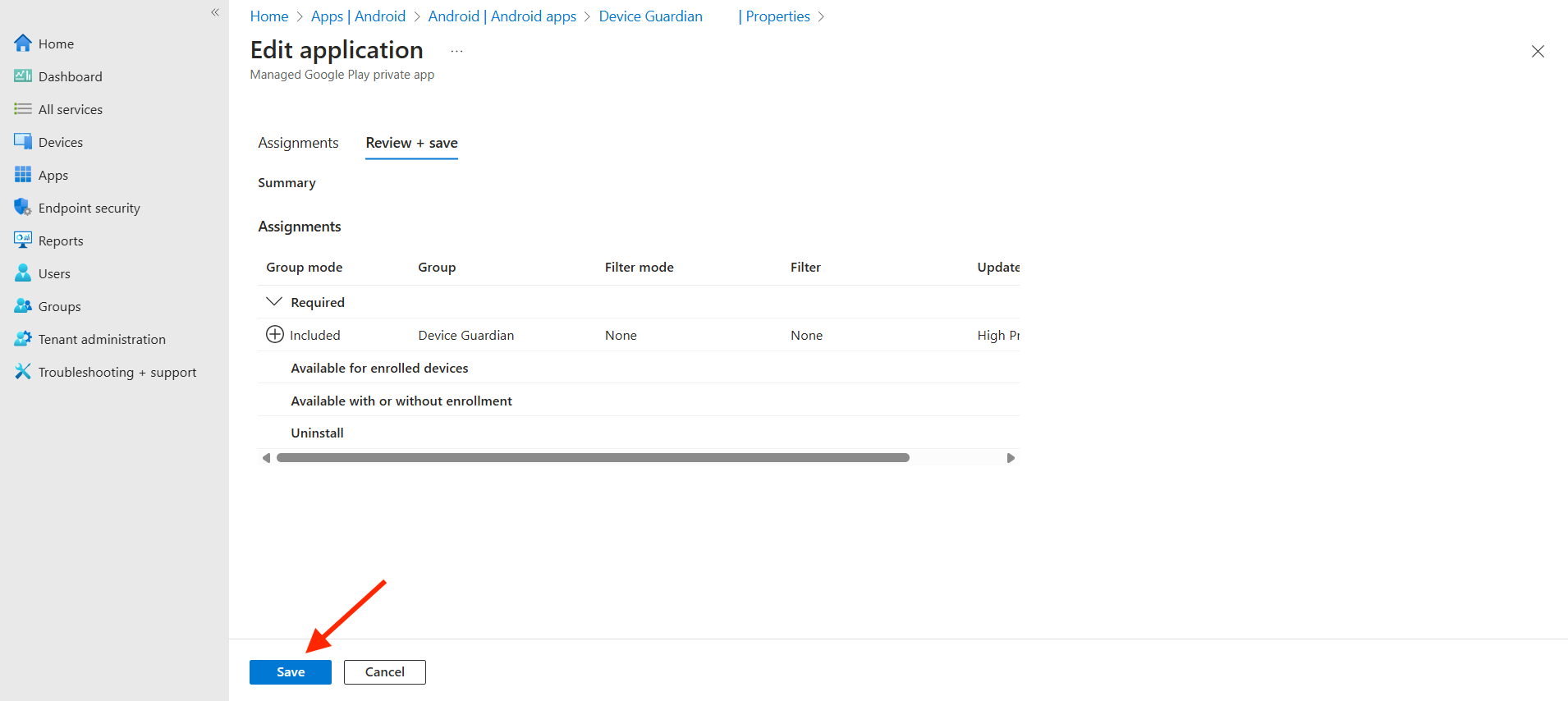Screen dimensions: 1568x701
Task: Open the ellipsis more options menu
Action: 456,51
